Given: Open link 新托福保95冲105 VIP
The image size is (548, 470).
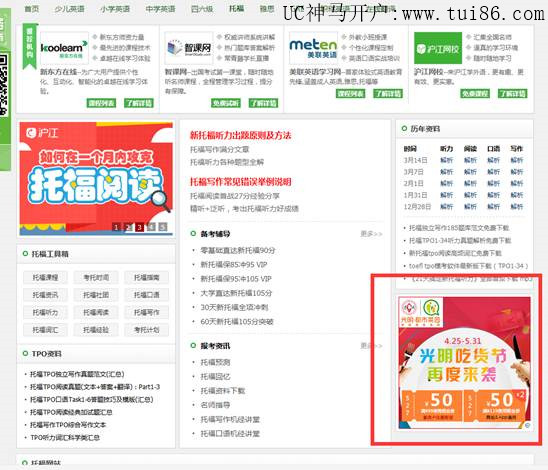Looking at the screenshot, I should pos(236,279).
